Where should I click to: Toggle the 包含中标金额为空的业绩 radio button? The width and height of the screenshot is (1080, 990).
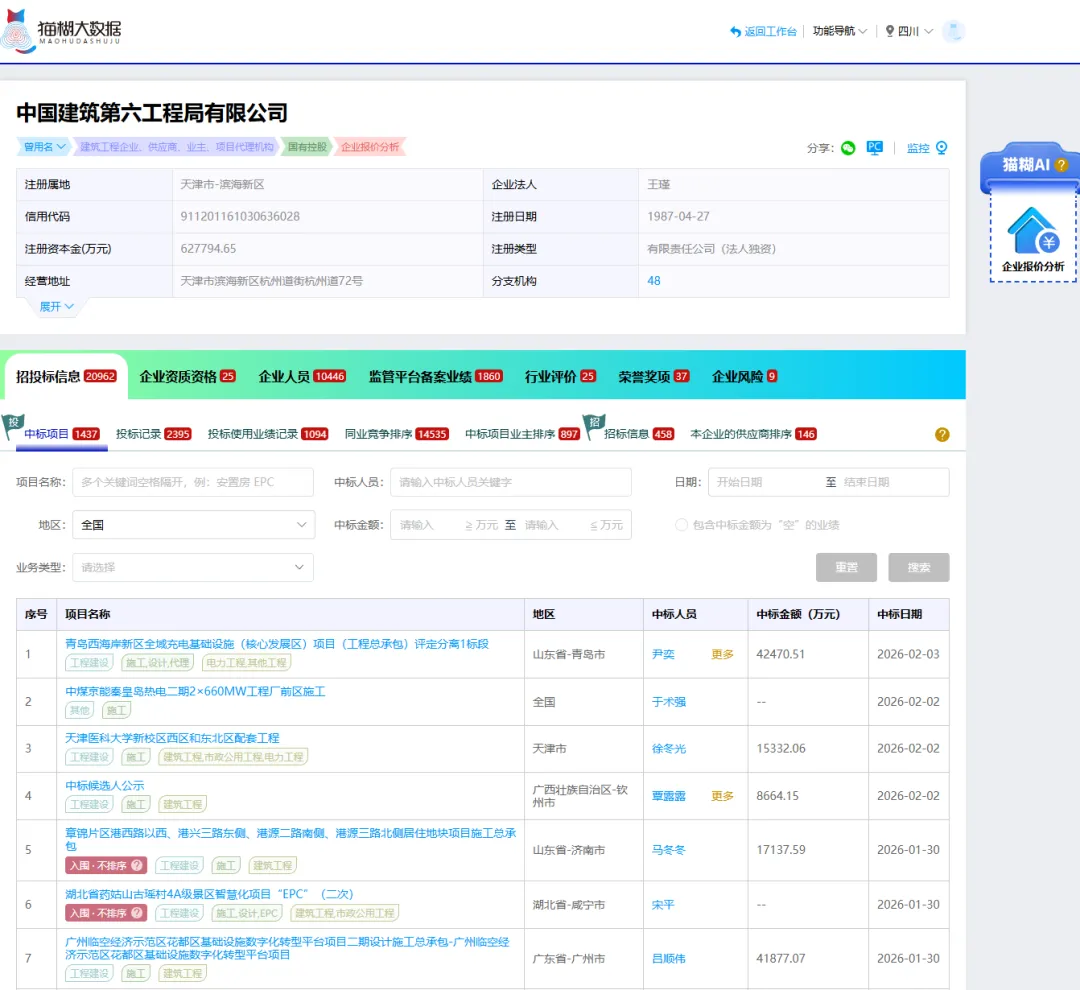(681, 525)
